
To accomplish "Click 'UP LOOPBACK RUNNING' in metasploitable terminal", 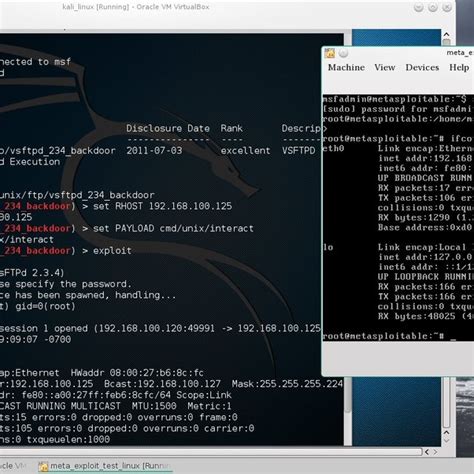I will pyautogui.click(x=425, y=277).
